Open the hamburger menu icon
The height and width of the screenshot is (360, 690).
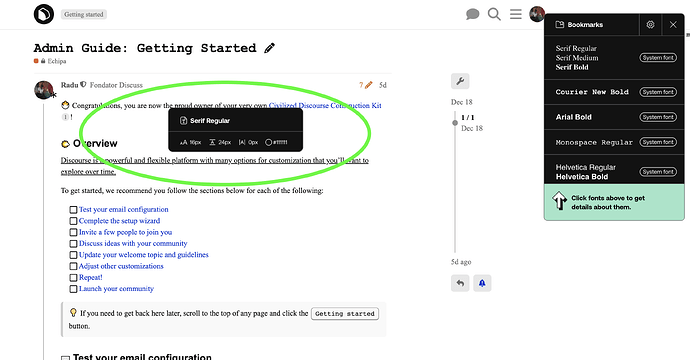point(516,14)
